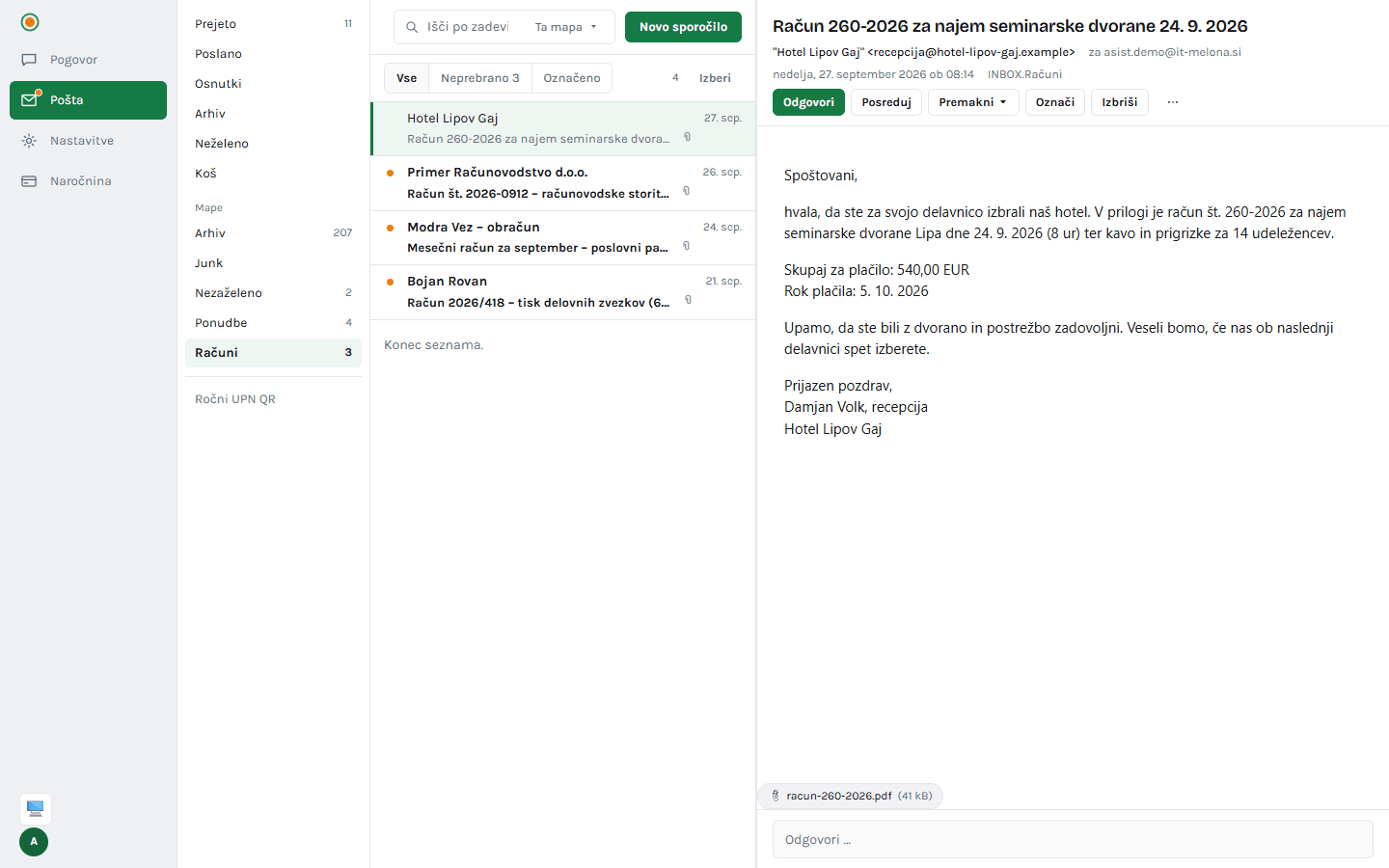
Task: Flag the email with Označi
Action: point(1055,102)
